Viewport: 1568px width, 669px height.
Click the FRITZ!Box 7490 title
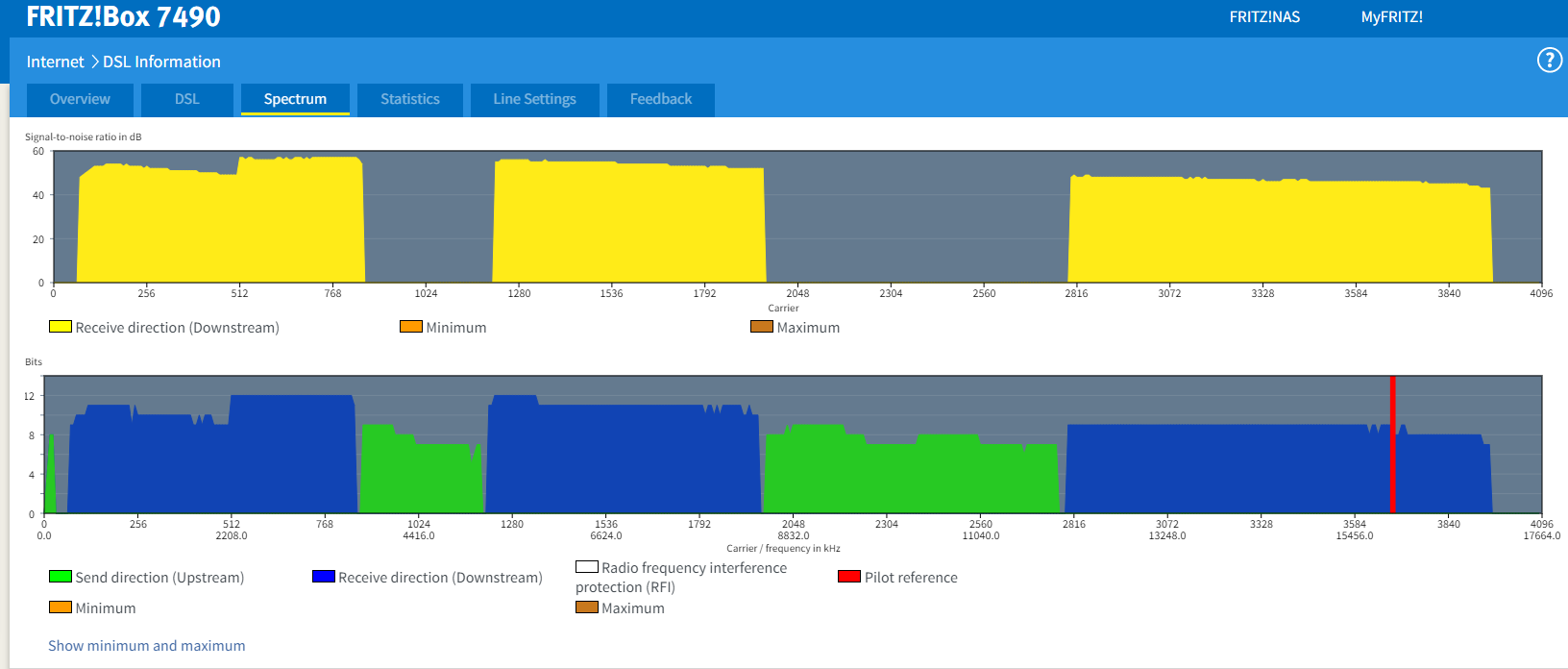123,17
